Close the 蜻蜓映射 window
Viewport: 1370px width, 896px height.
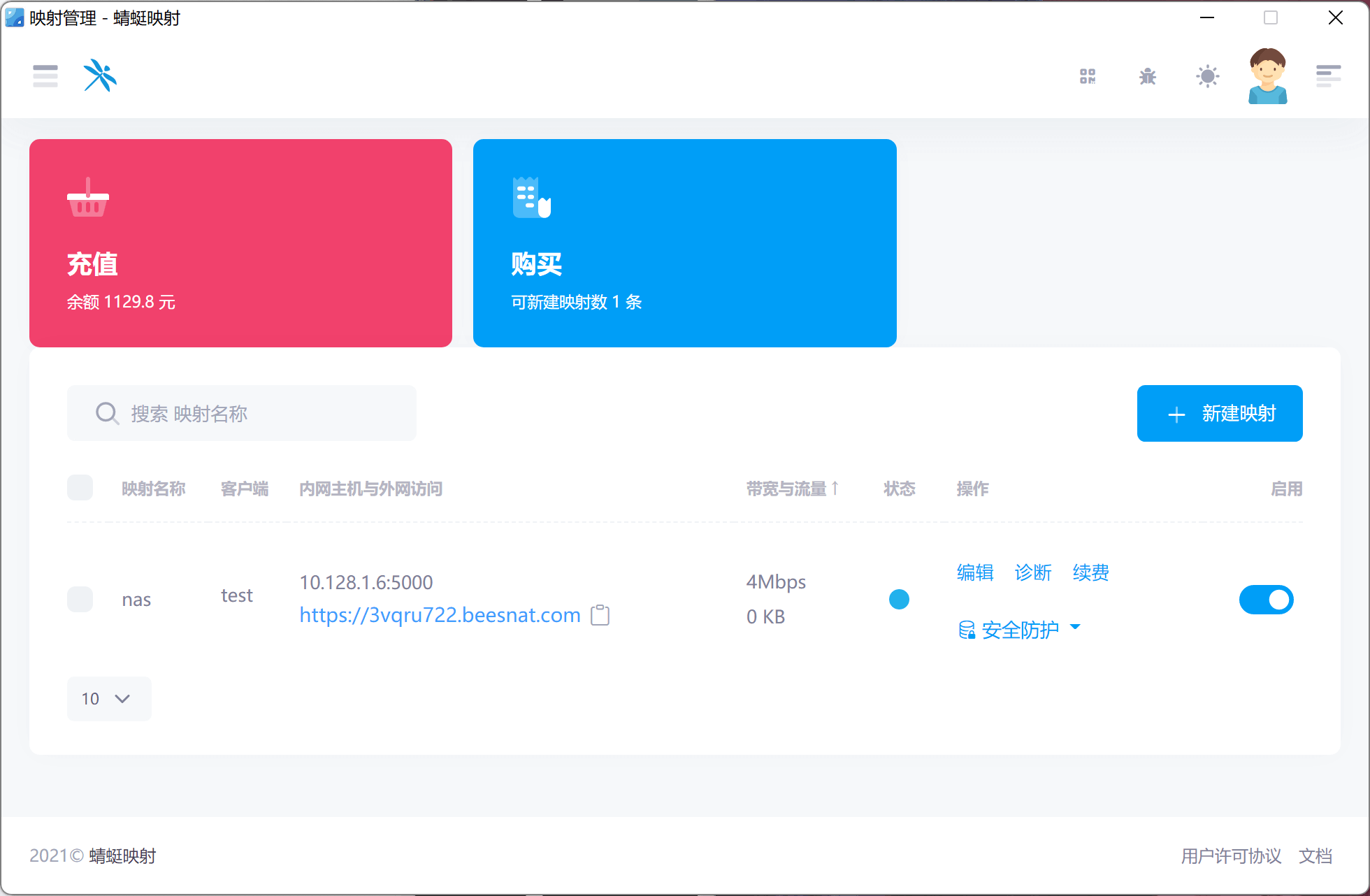click(1336, 17)
